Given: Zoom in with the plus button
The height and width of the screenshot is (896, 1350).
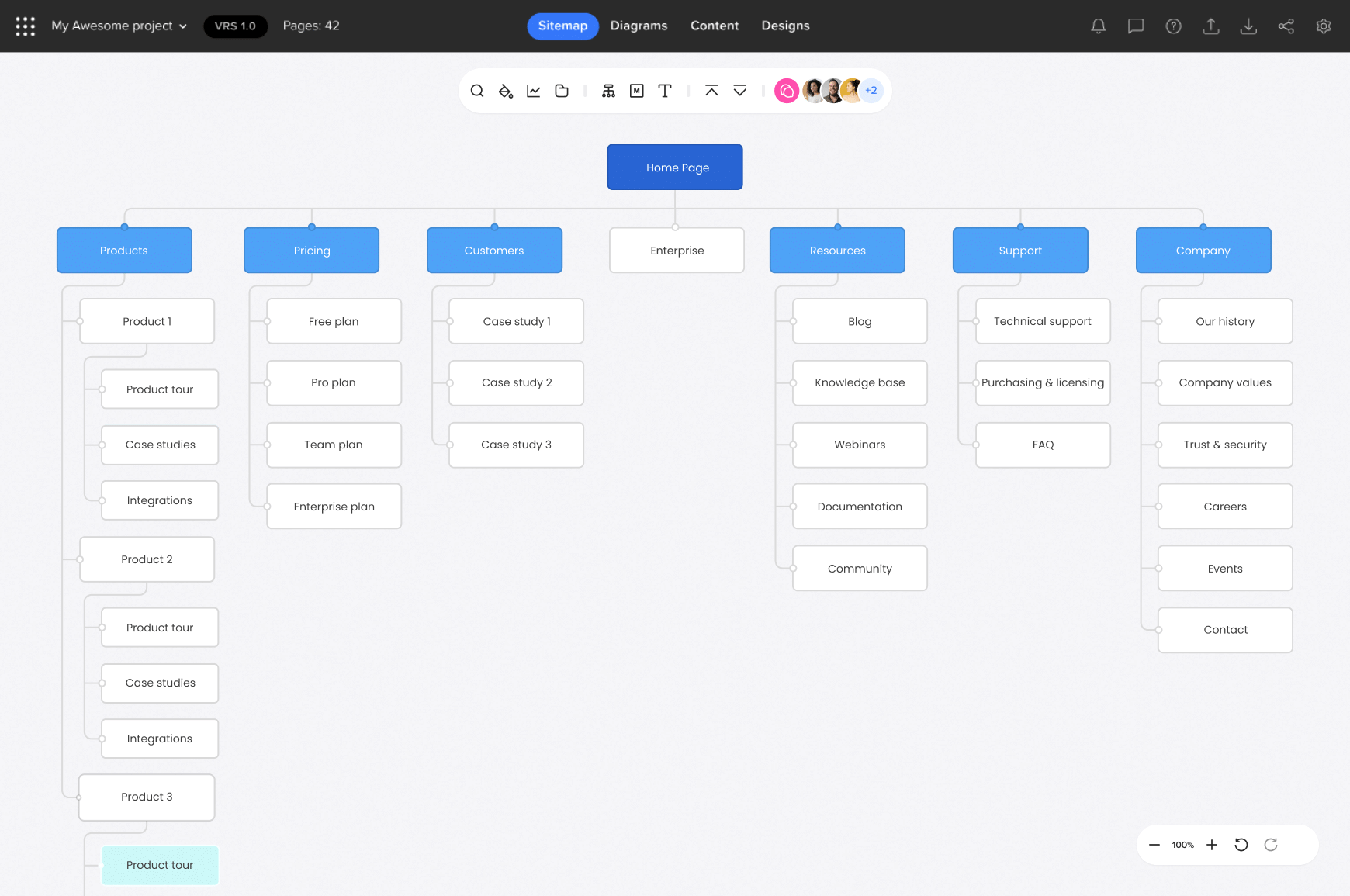Looking at the screenshot, I should pos(1212,845).
